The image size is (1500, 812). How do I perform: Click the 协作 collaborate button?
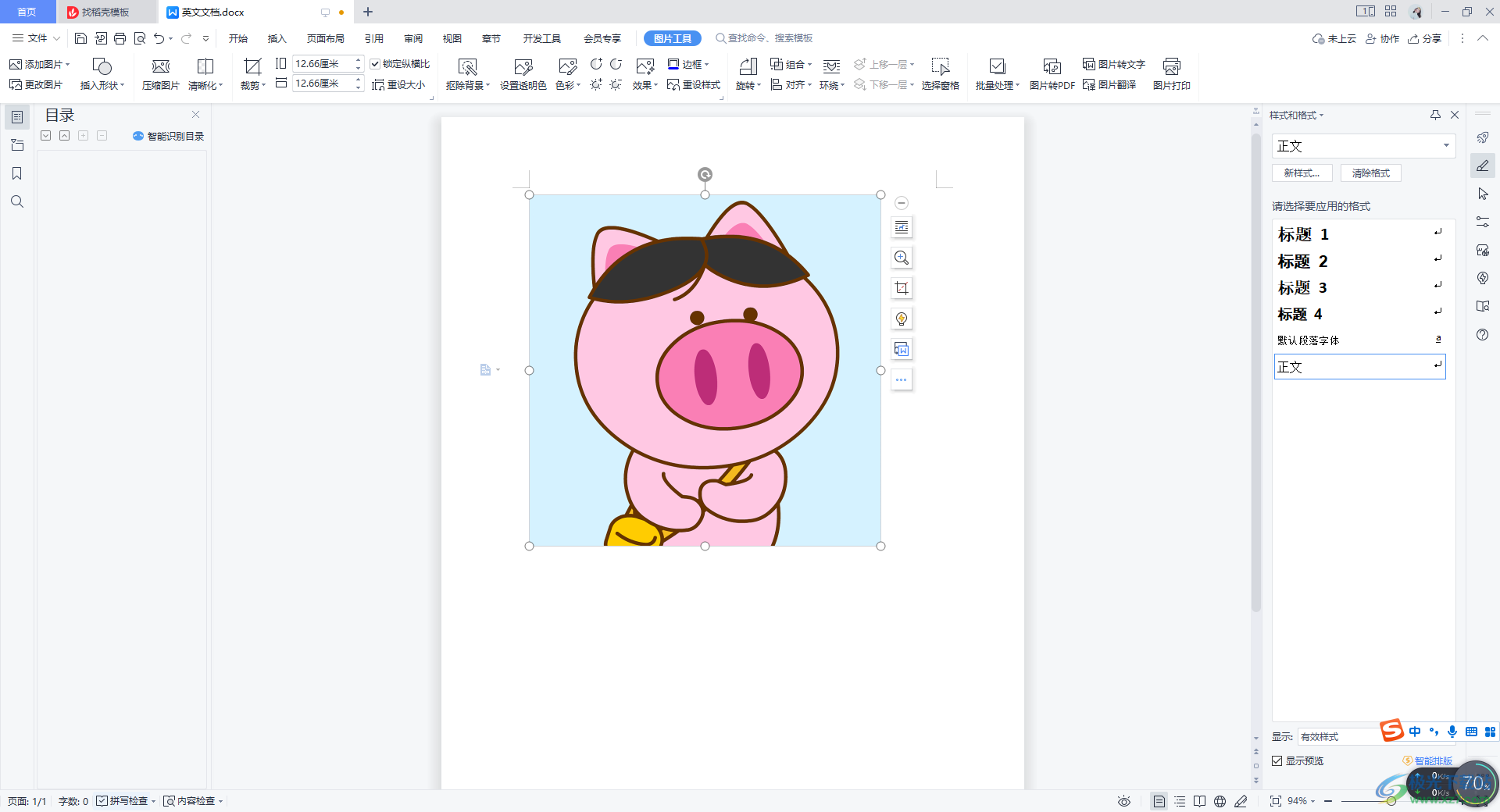pos(1382,38)
